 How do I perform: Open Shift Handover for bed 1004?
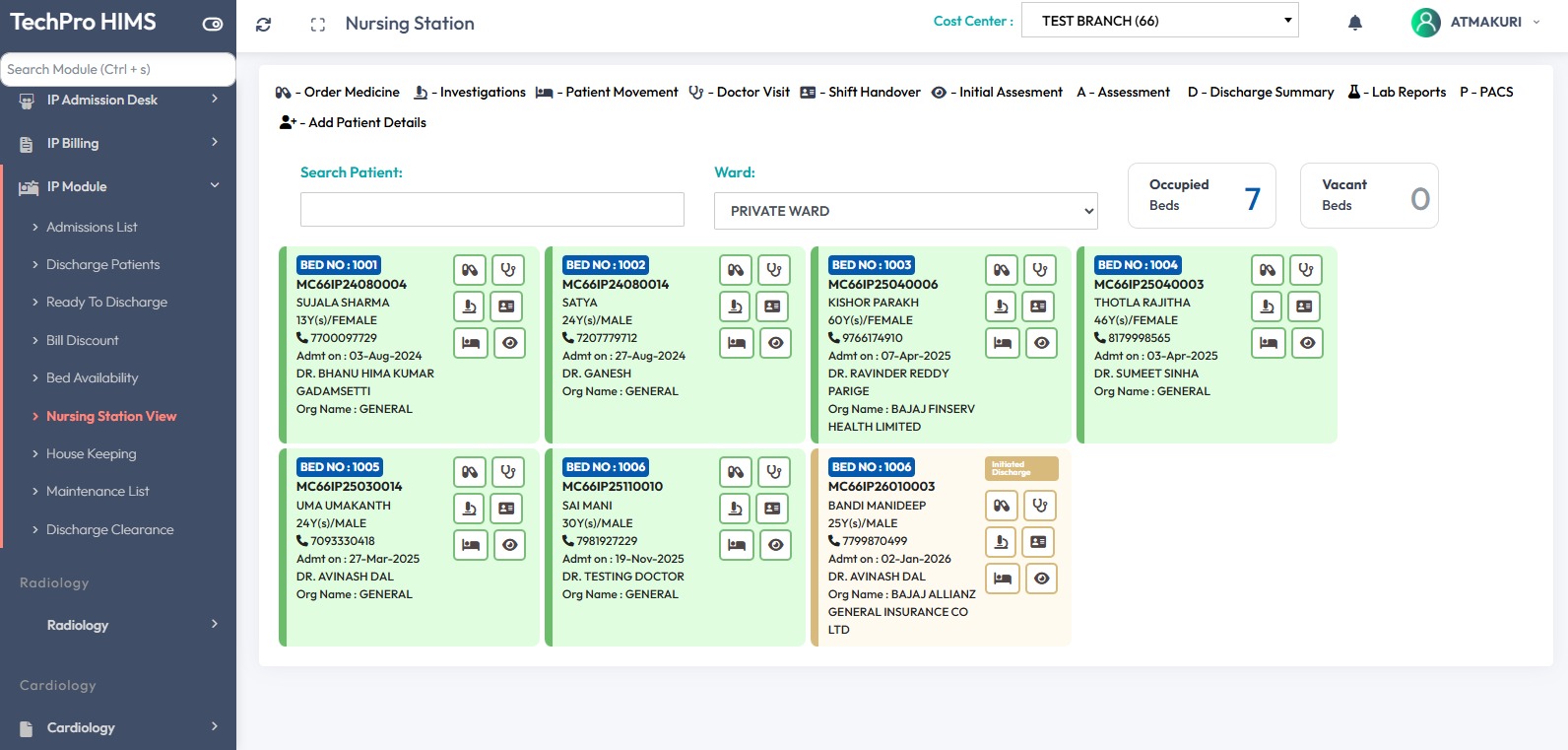coord(1306,307)
